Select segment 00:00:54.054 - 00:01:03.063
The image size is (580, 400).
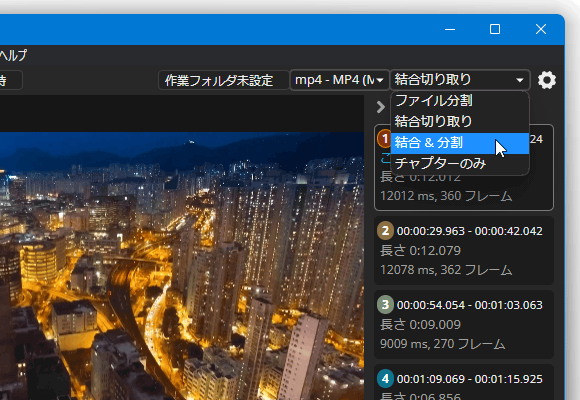point(464,325)
